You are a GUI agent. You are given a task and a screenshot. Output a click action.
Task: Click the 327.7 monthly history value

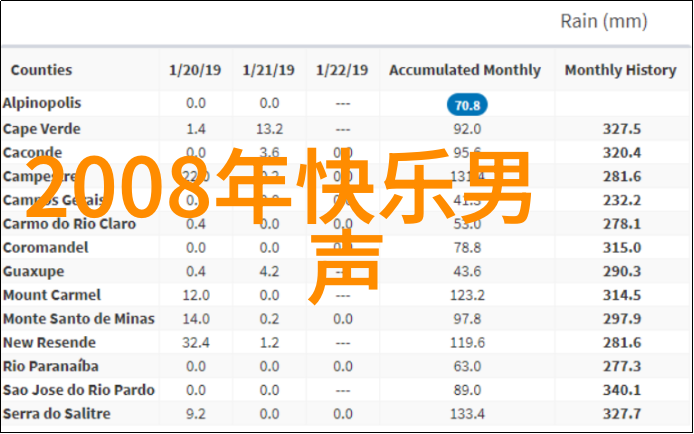621,414
